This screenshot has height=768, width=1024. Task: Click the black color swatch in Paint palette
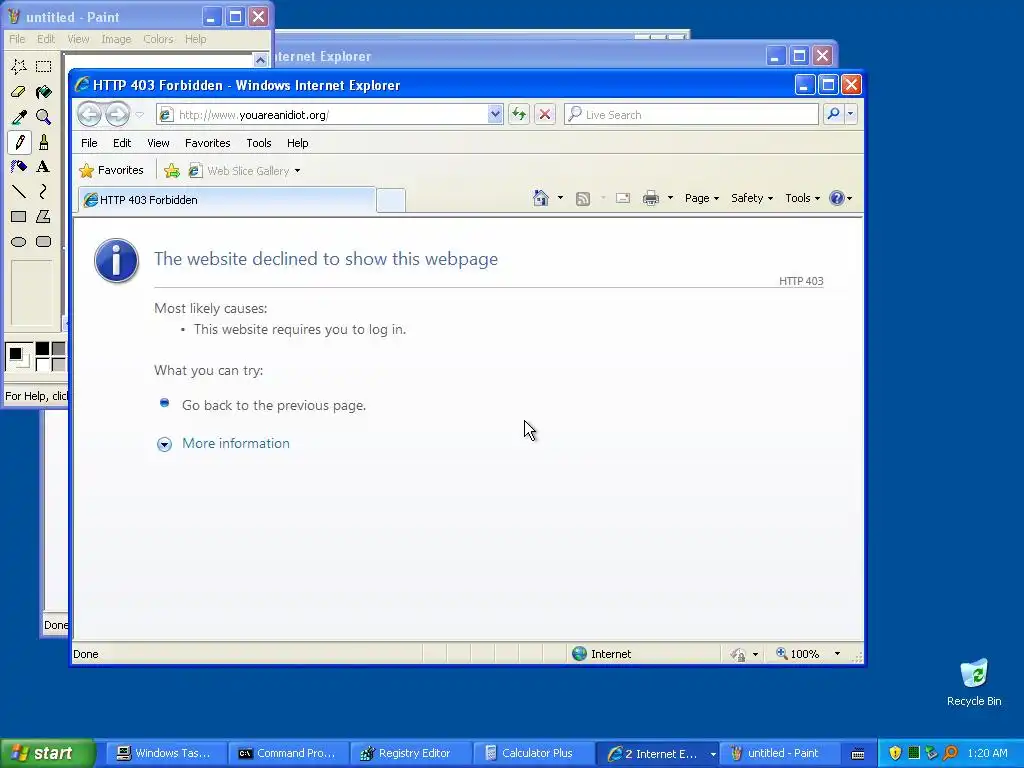pos(42,349)
